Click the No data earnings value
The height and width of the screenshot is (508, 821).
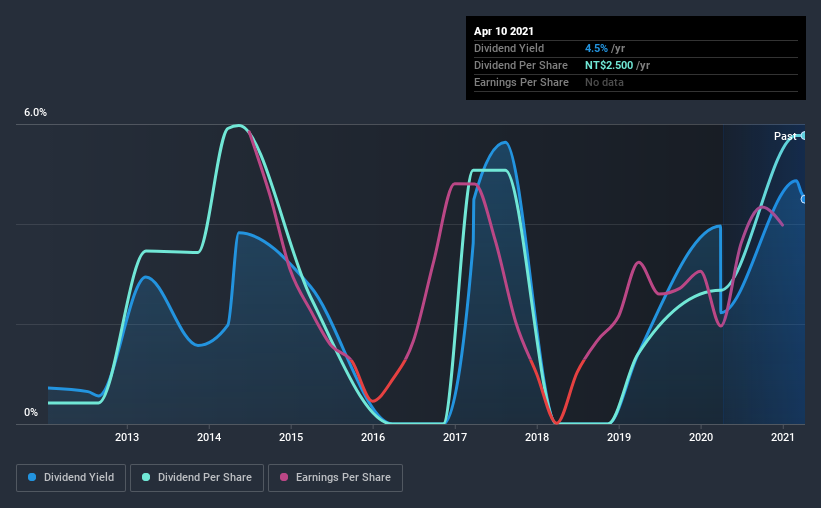[604, 82]
